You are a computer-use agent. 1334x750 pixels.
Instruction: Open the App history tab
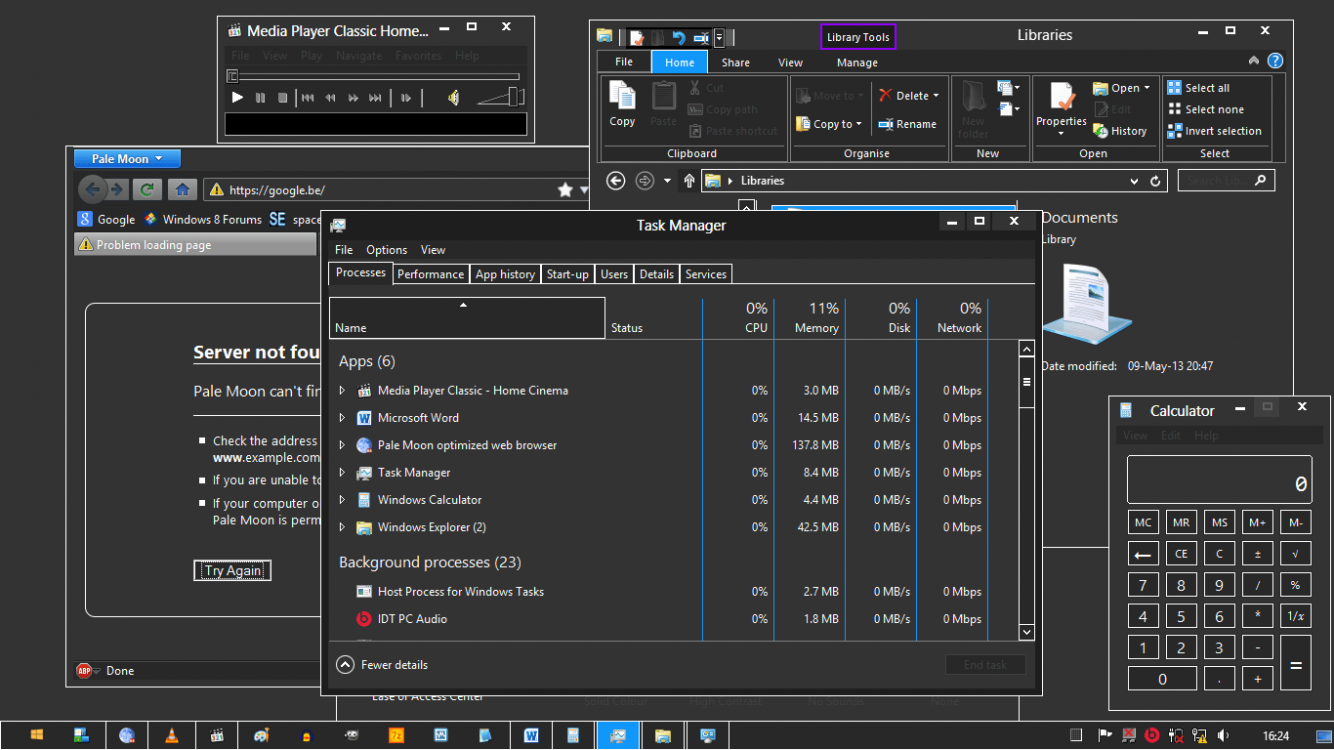point(505,274)
